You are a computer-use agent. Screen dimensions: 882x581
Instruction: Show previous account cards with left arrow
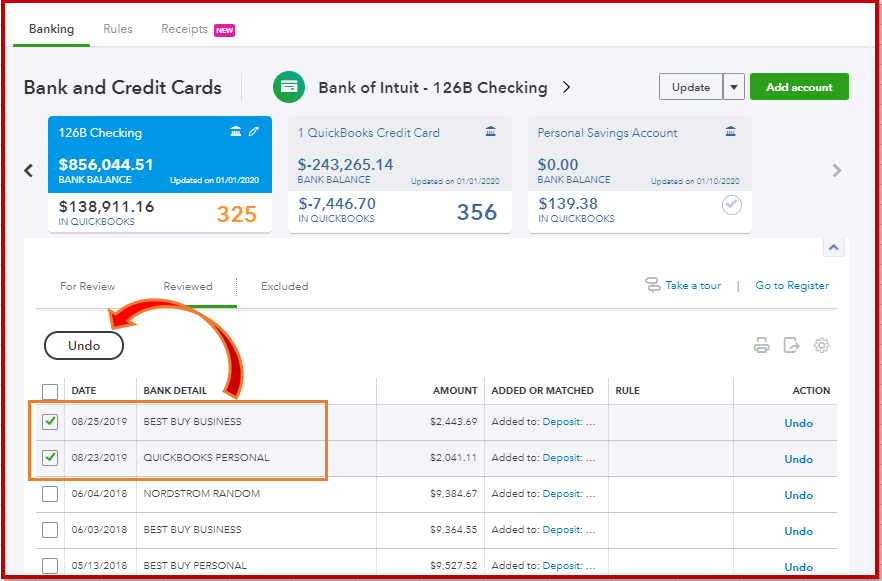(29, 170)
